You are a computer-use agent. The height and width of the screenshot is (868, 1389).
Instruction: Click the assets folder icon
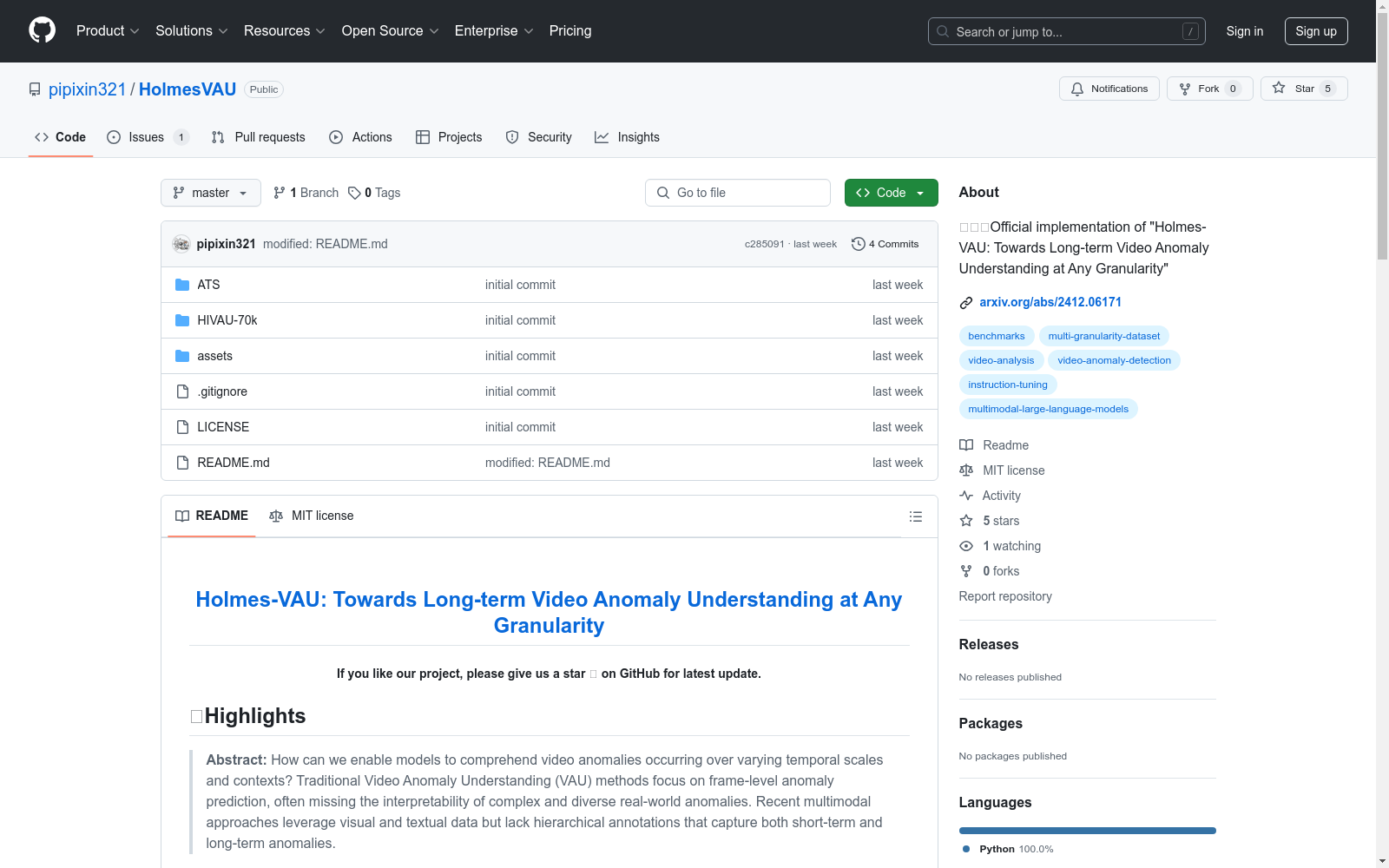[182, 356]
